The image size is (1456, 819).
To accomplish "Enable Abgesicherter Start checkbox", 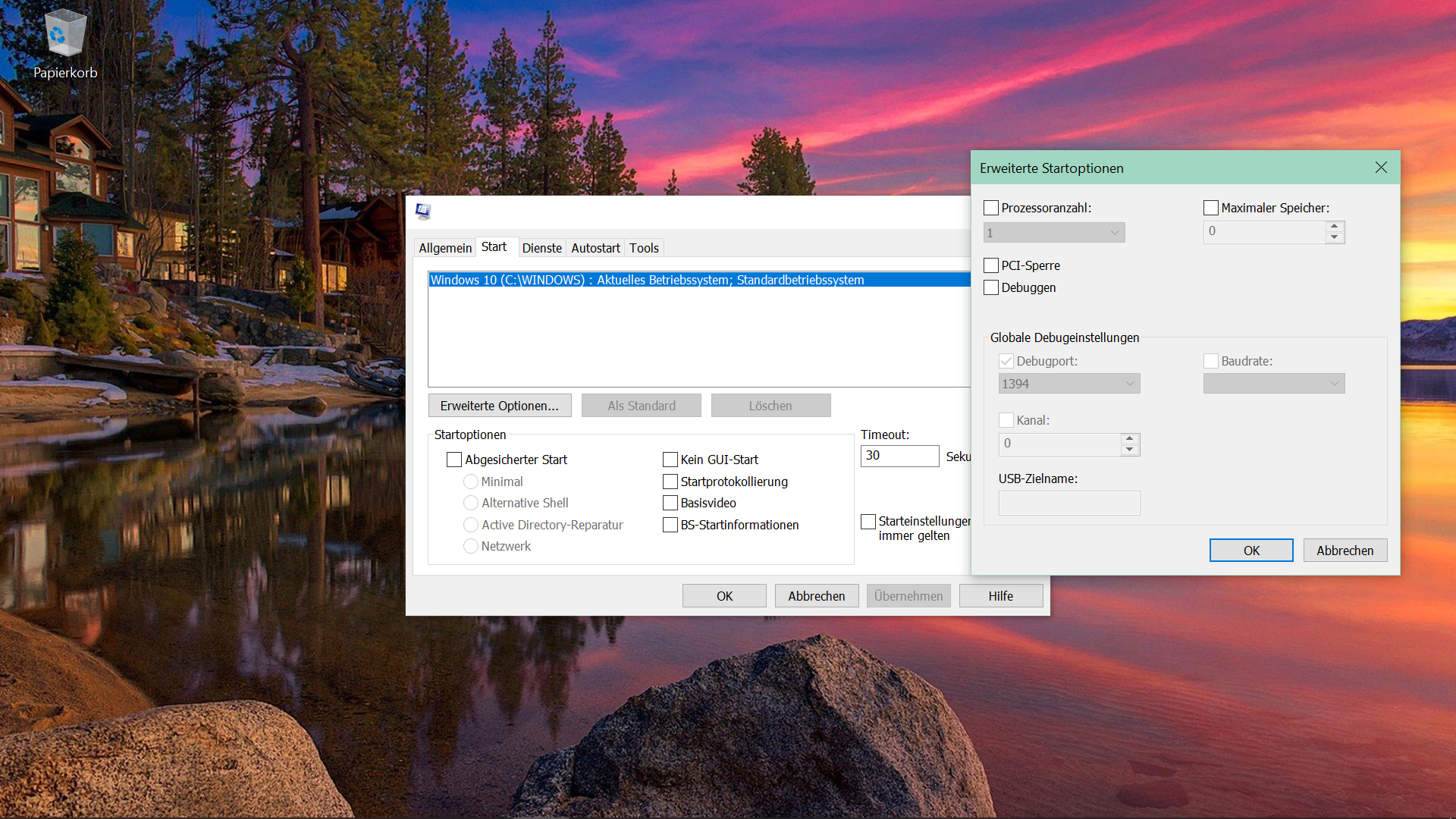I will 454,460.
